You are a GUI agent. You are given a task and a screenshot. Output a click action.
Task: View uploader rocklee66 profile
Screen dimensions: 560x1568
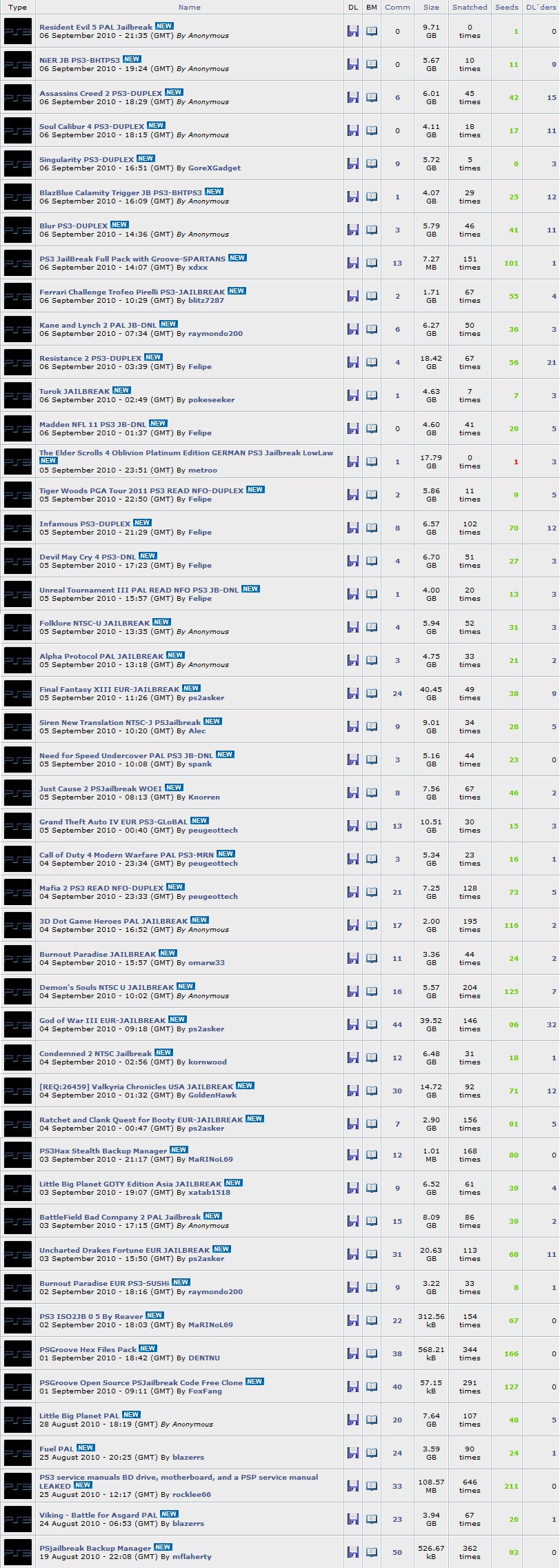192,1494
